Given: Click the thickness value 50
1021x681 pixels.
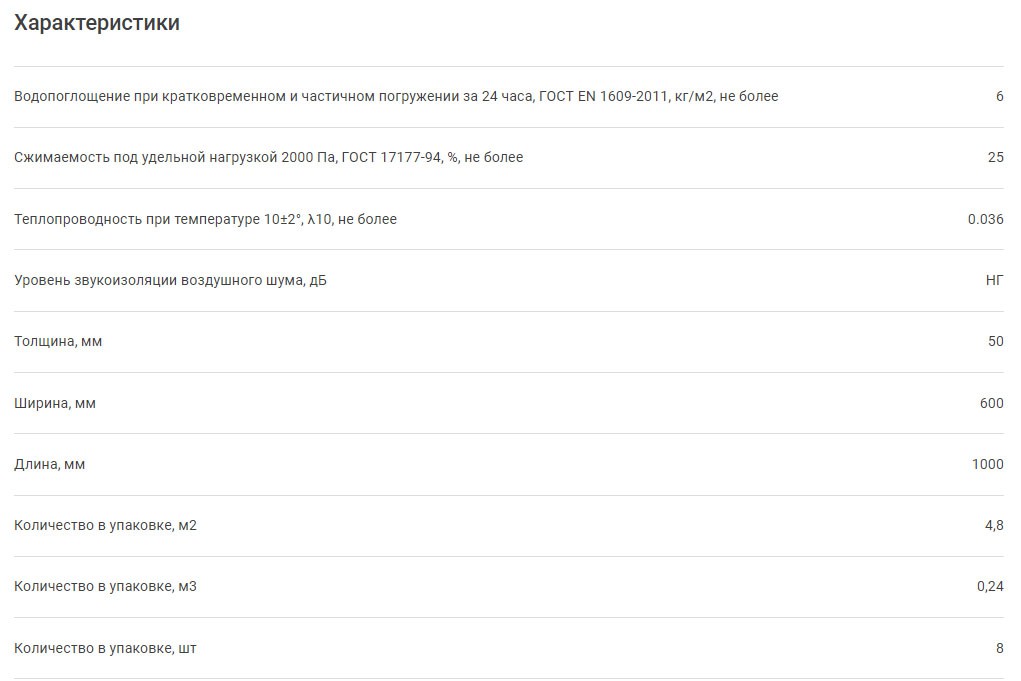Looking at the screenshot, I should point(995,342).
